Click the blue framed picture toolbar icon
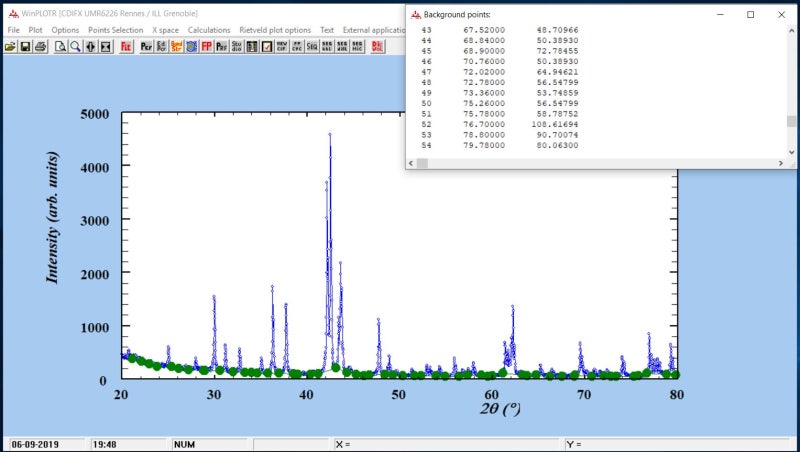Screen dimensions: 800x452 point(191,46)
